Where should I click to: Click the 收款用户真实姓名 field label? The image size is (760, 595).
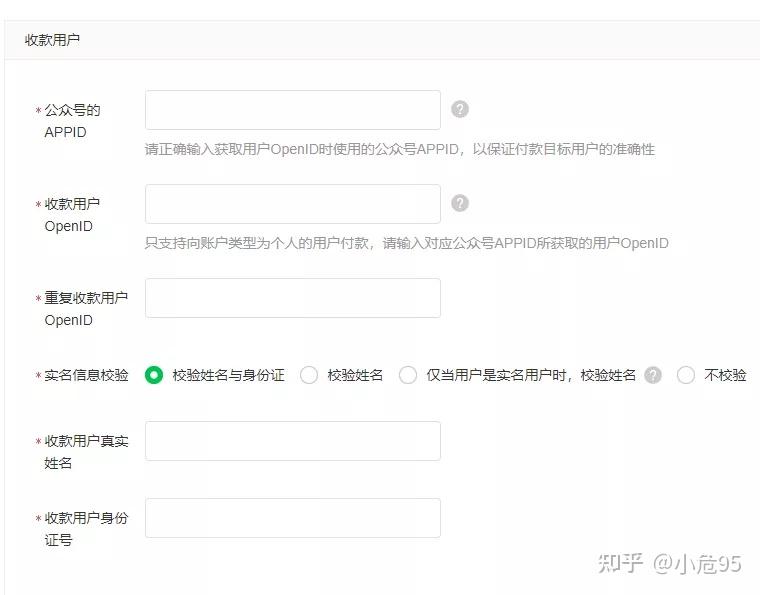coord(85,452)
